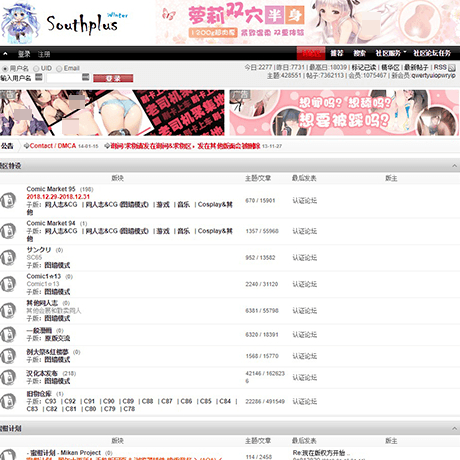Click the up-arrow icon in the black navigation bar

(x=5, y=53)
